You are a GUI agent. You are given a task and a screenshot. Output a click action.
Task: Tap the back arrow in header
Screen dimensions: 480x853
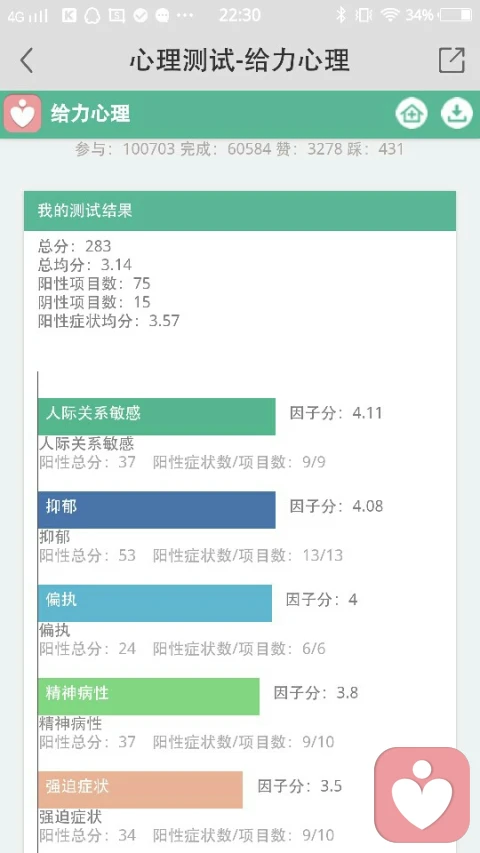point(27,60)
